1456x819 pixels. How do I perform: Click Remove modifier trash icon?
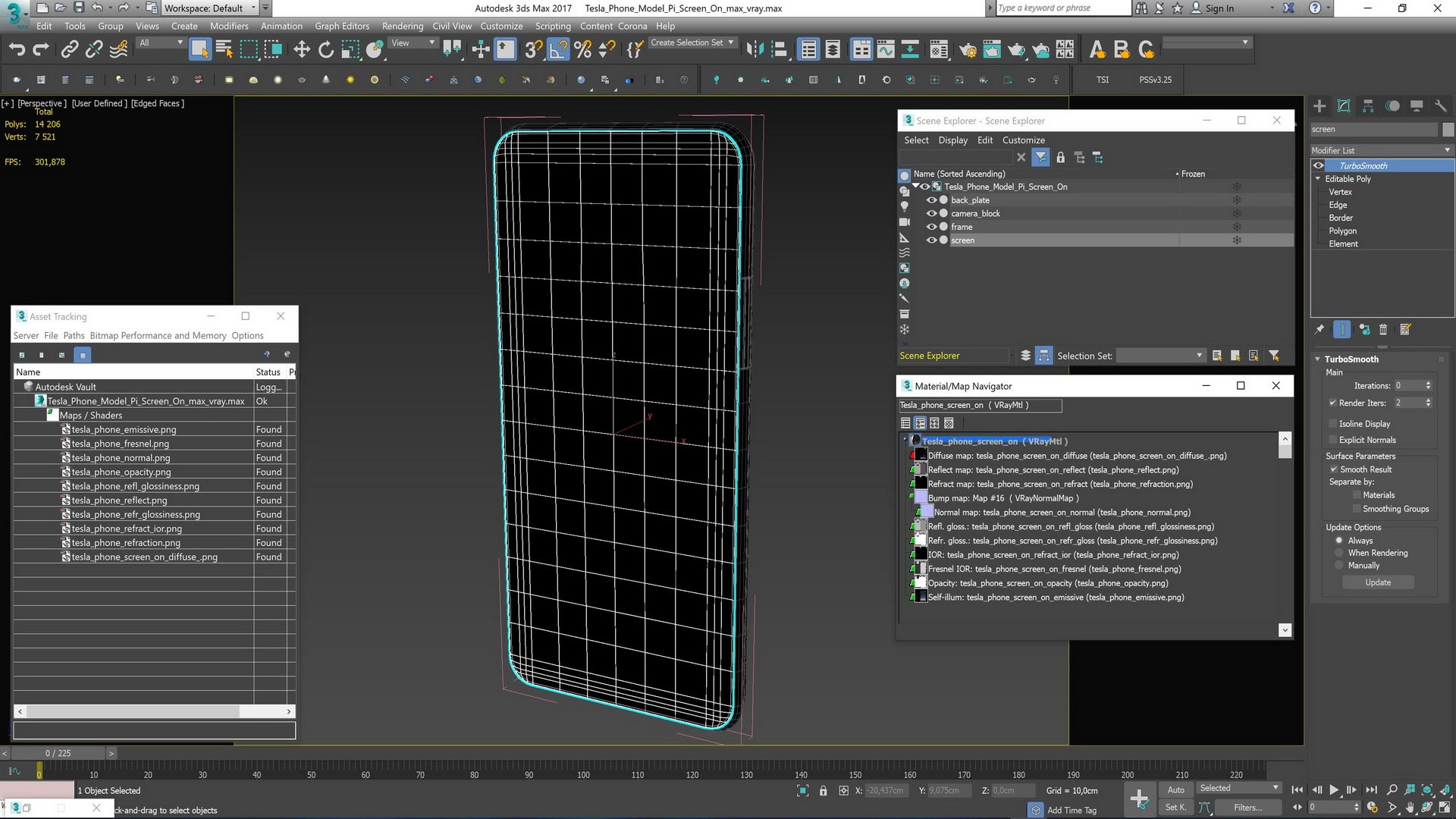1383,329
